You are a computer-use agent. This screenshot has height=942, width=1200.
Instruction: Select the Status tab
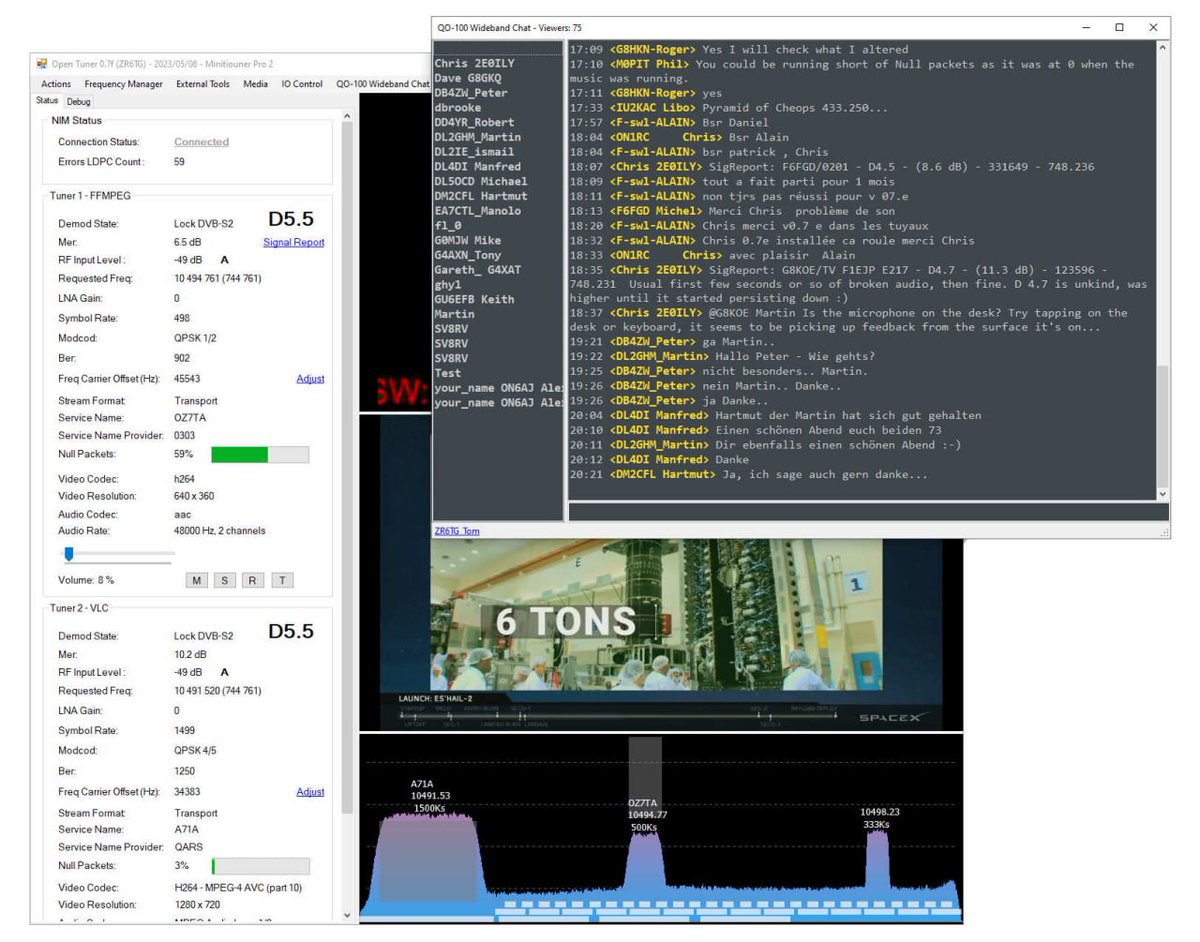coord(45,101)
